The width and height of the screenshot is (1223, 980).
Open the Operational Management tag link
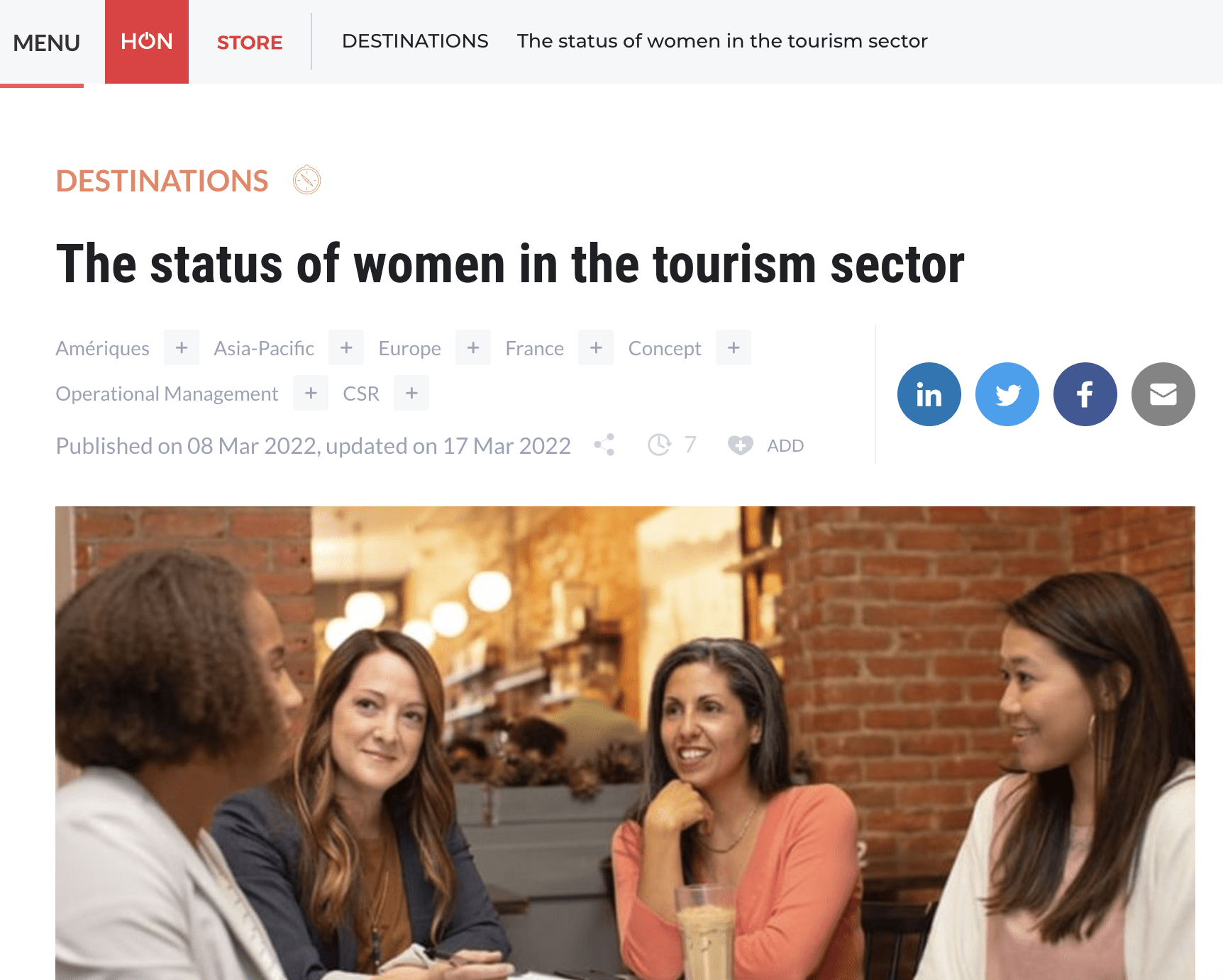pyautogui.click(x=167, y=394)
